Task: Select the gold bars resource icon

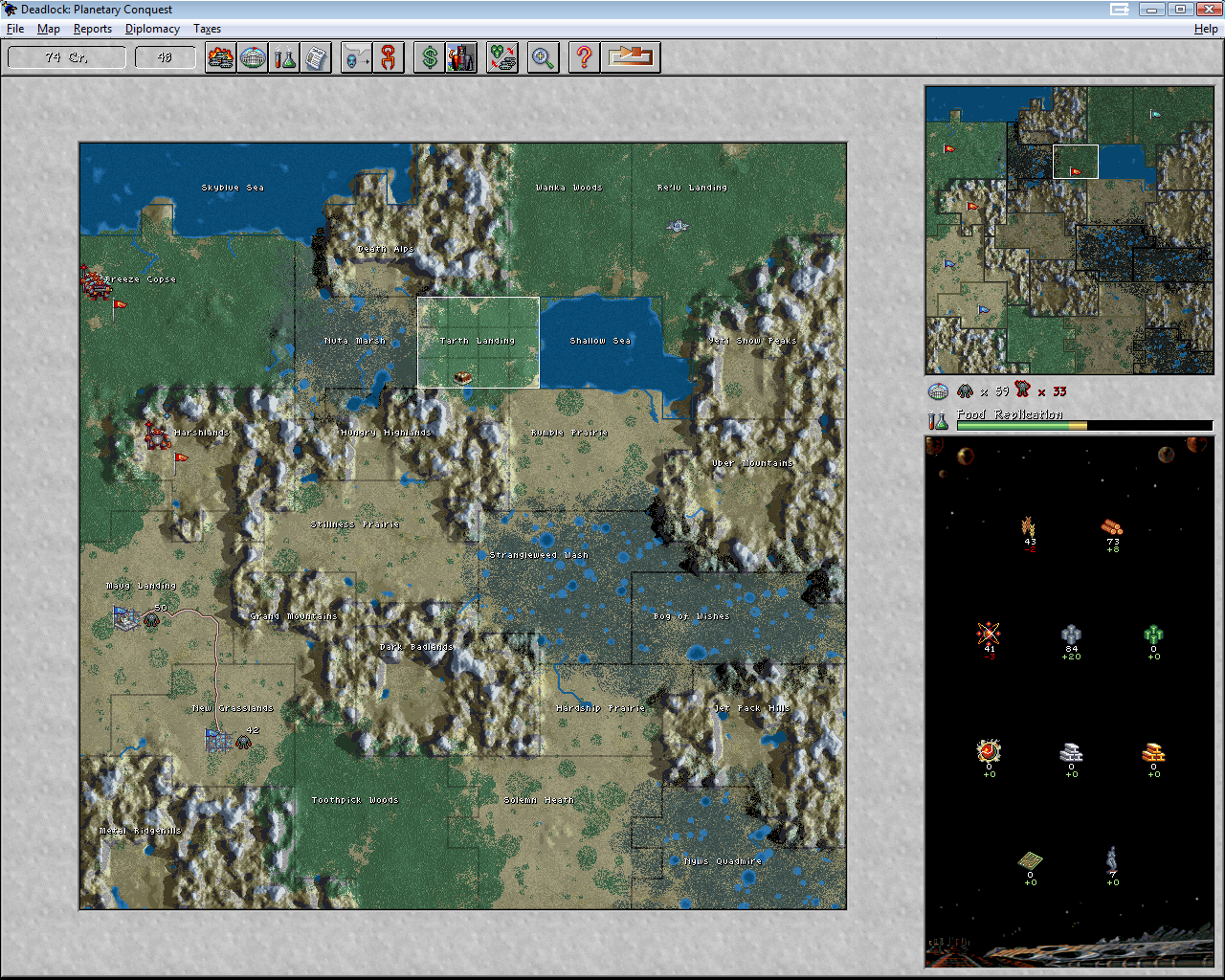Action: 1153,752
